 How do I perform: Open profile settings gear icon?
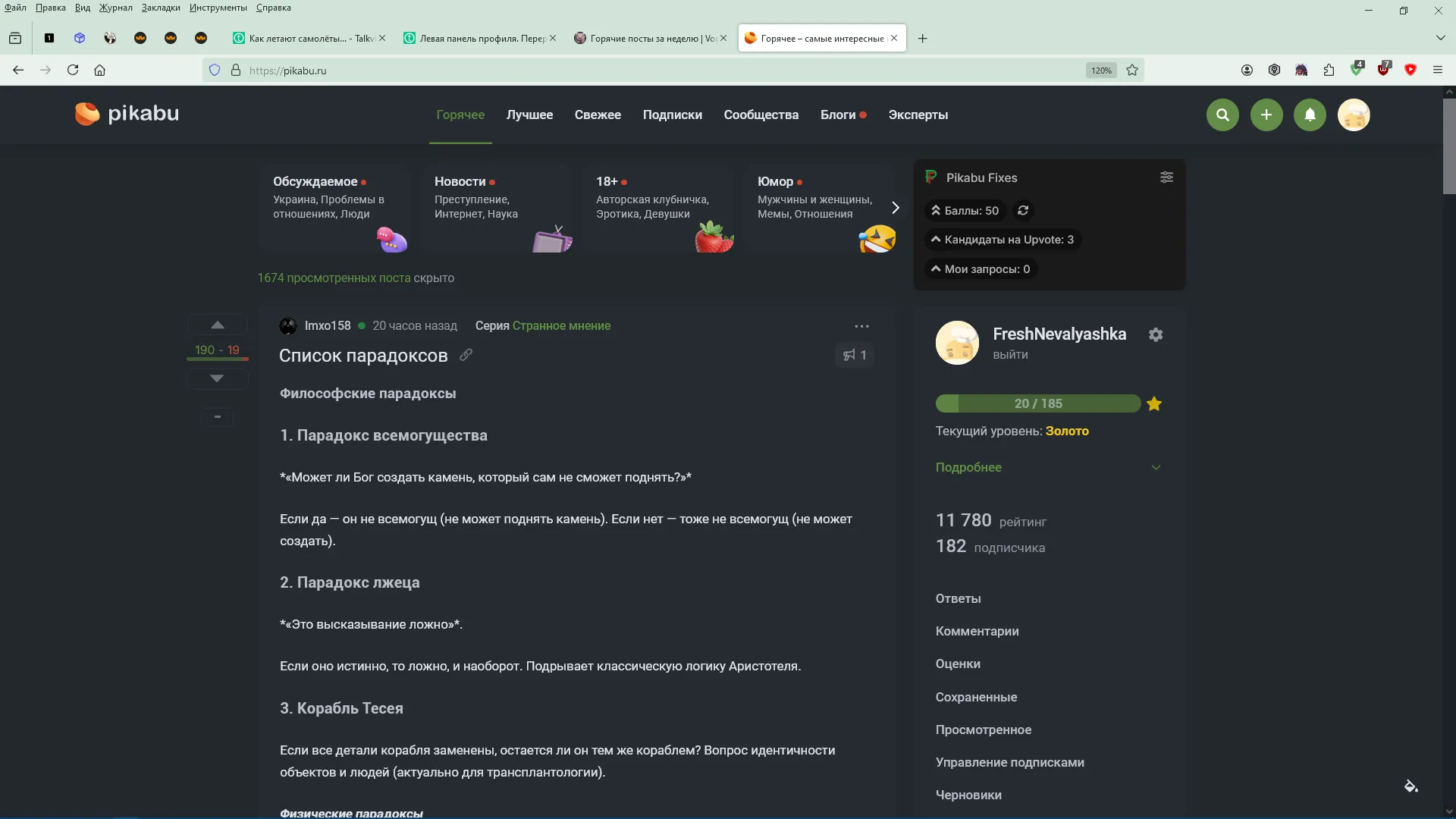1156,334
